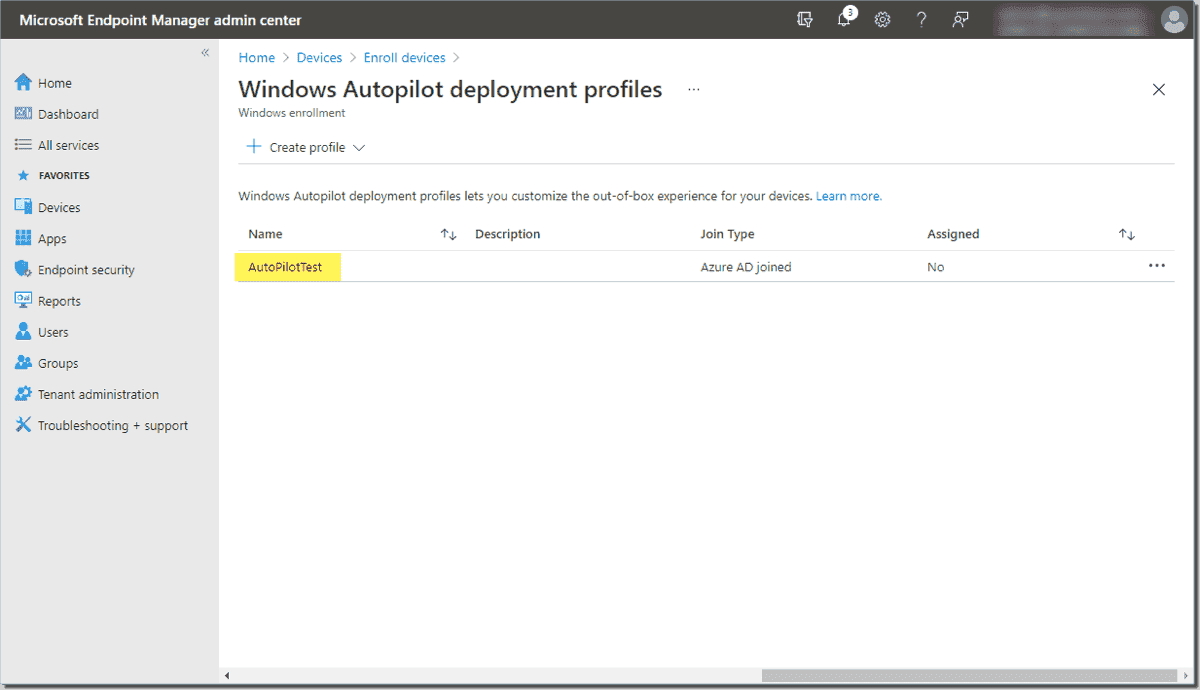Viewport: 1200px width, 690px height.
Task: Sort profiles by Name column arrows
Action: (x=449, y=234)
